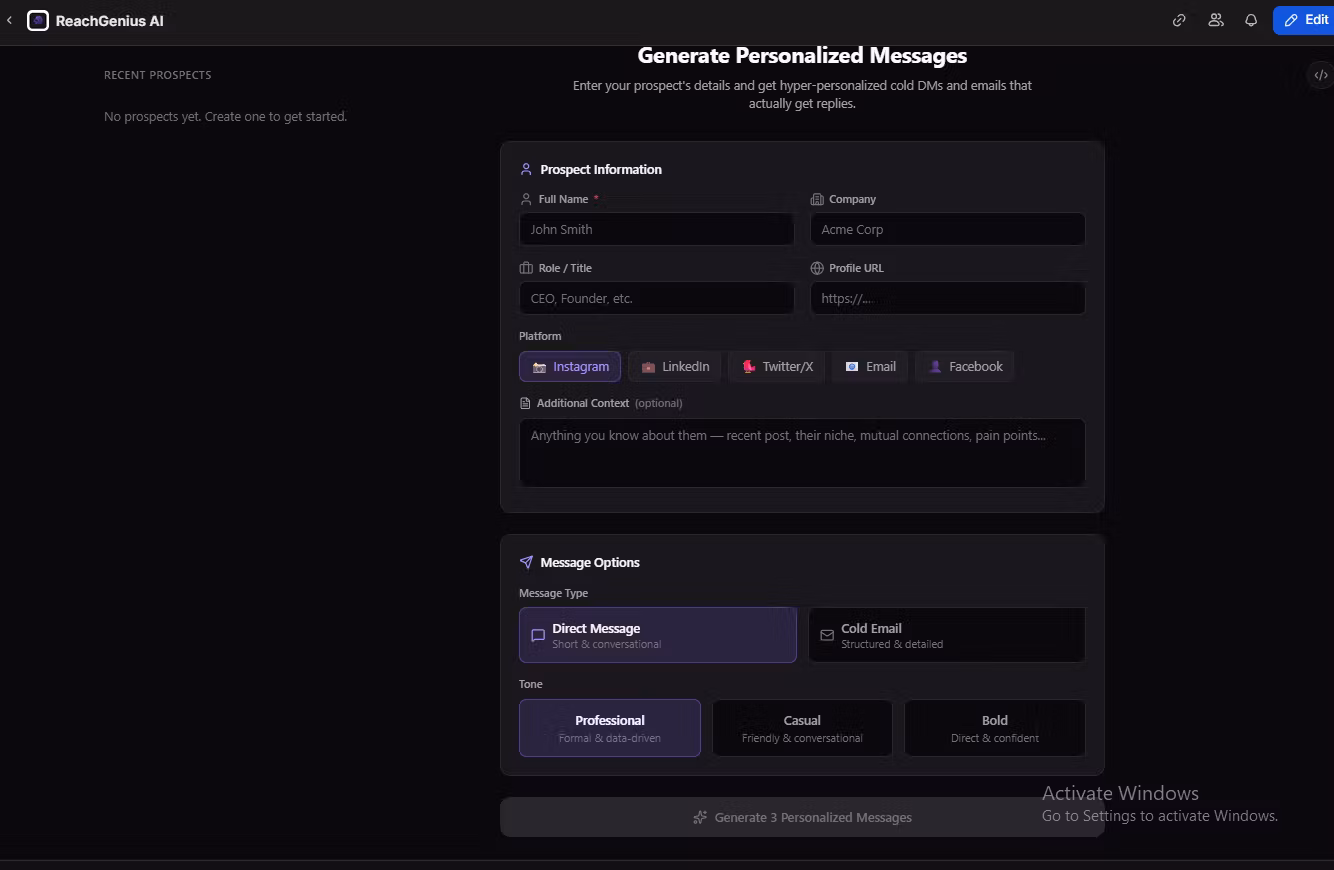Click the '(optional)' text near Additional Context
The width and height of the screenshot is (1334, 870).
(659, 403)
